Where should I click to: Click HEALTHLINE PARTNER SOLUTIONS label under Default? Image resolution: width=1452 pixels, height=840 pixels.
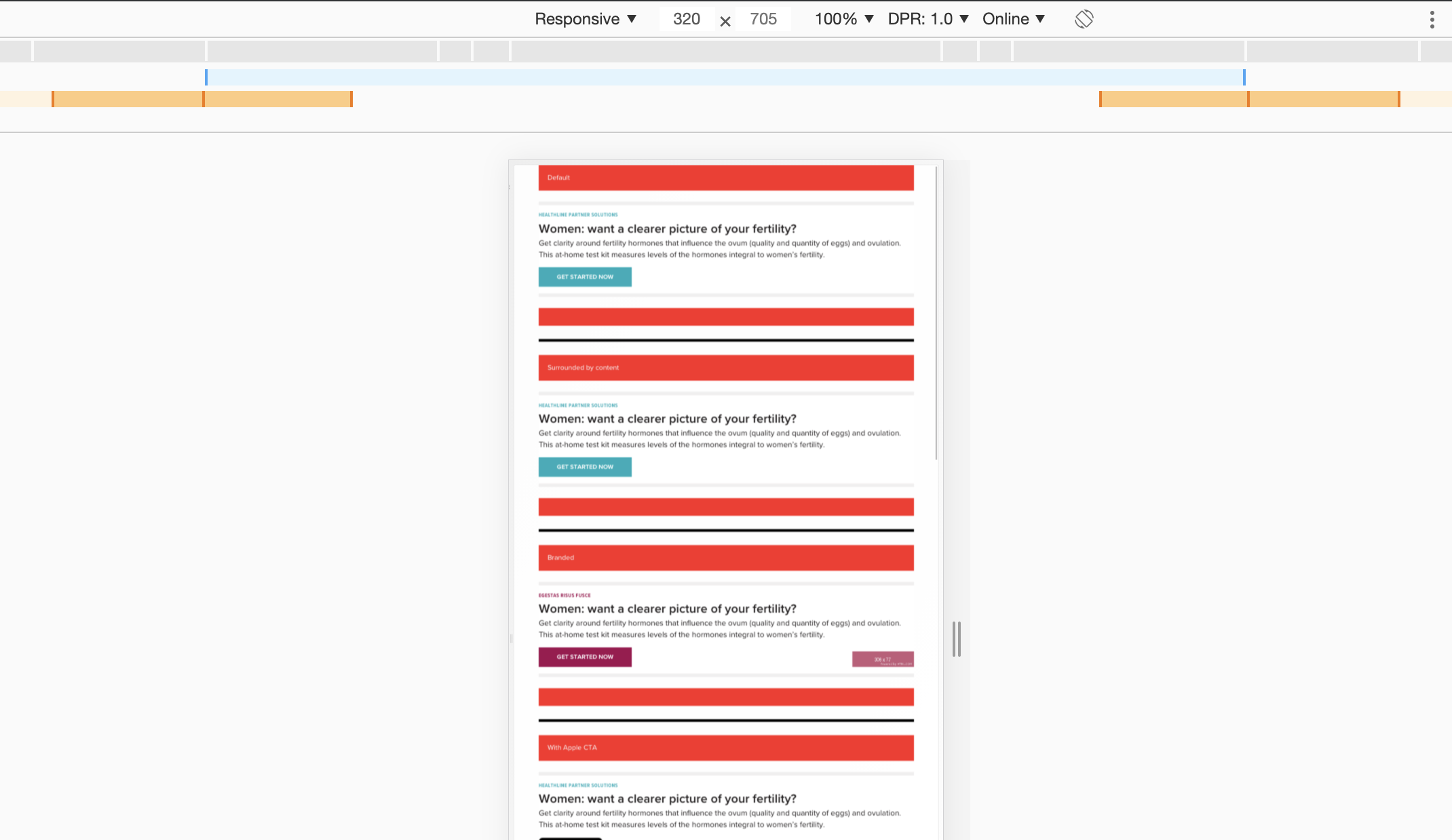pyautogui.click(x=578, y=214)
